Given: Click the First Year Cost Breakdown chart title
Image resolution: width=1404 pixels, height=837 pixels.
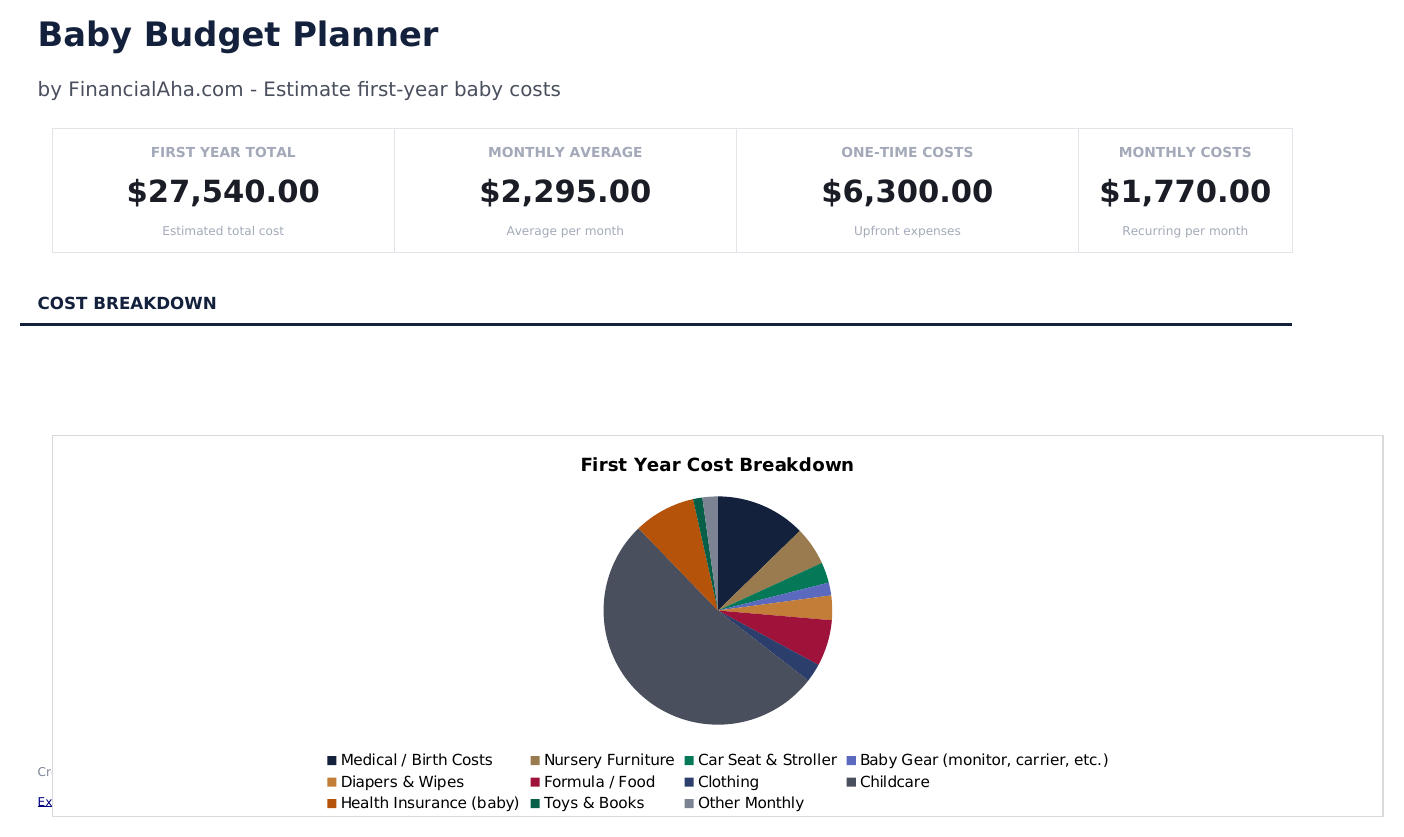Looking at the screenshot, I should (717, 465).
